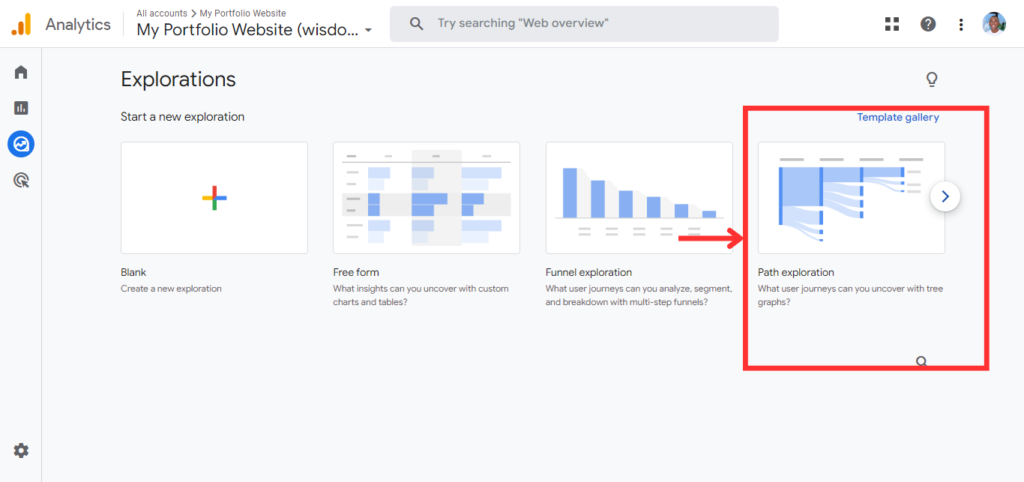Open the Help question mark icon
This screenshot has width=1024, height=482.
(x=928, y=24)
